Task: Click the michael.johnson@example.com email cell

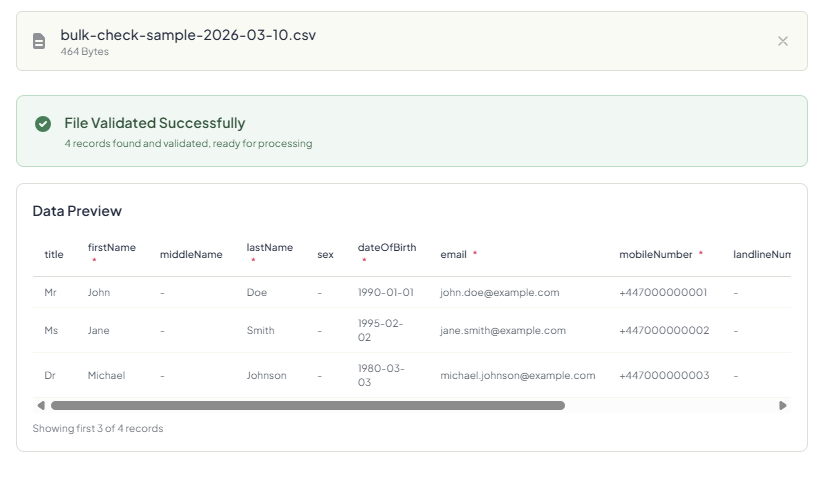Action: [x=518, y=376]
